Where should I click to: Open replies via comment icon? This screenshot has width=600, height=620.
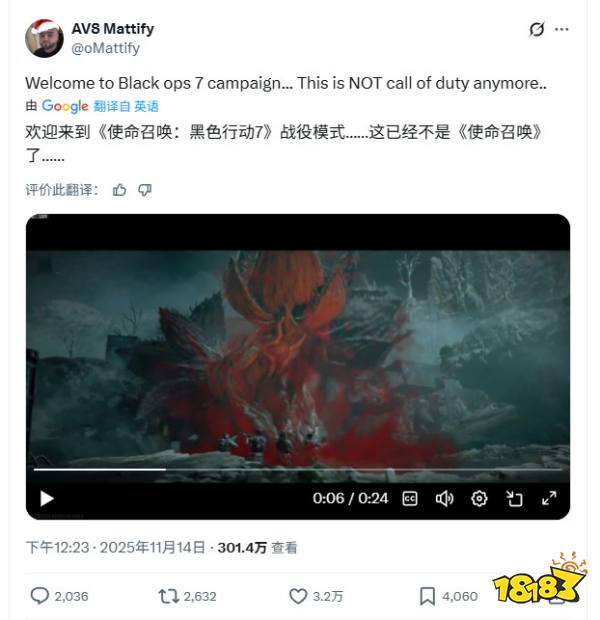40,596
